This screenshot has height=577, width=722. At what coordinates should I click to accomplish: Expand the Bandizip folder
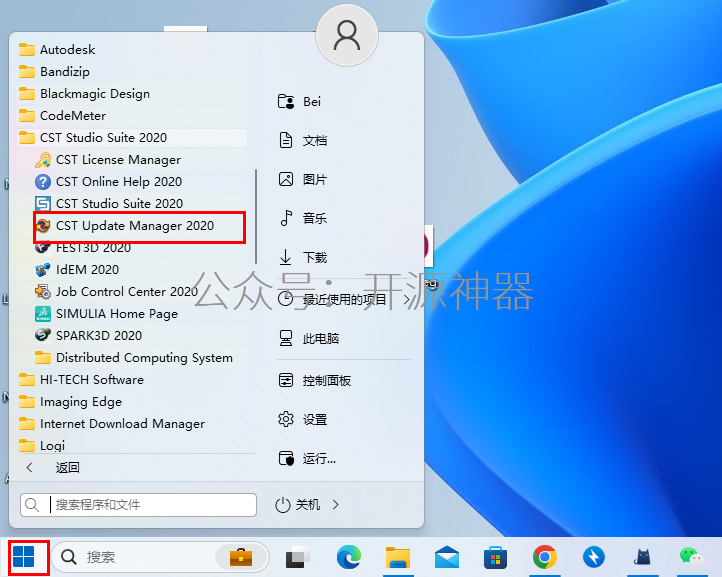pyautogui.click(x=133, y=71)
